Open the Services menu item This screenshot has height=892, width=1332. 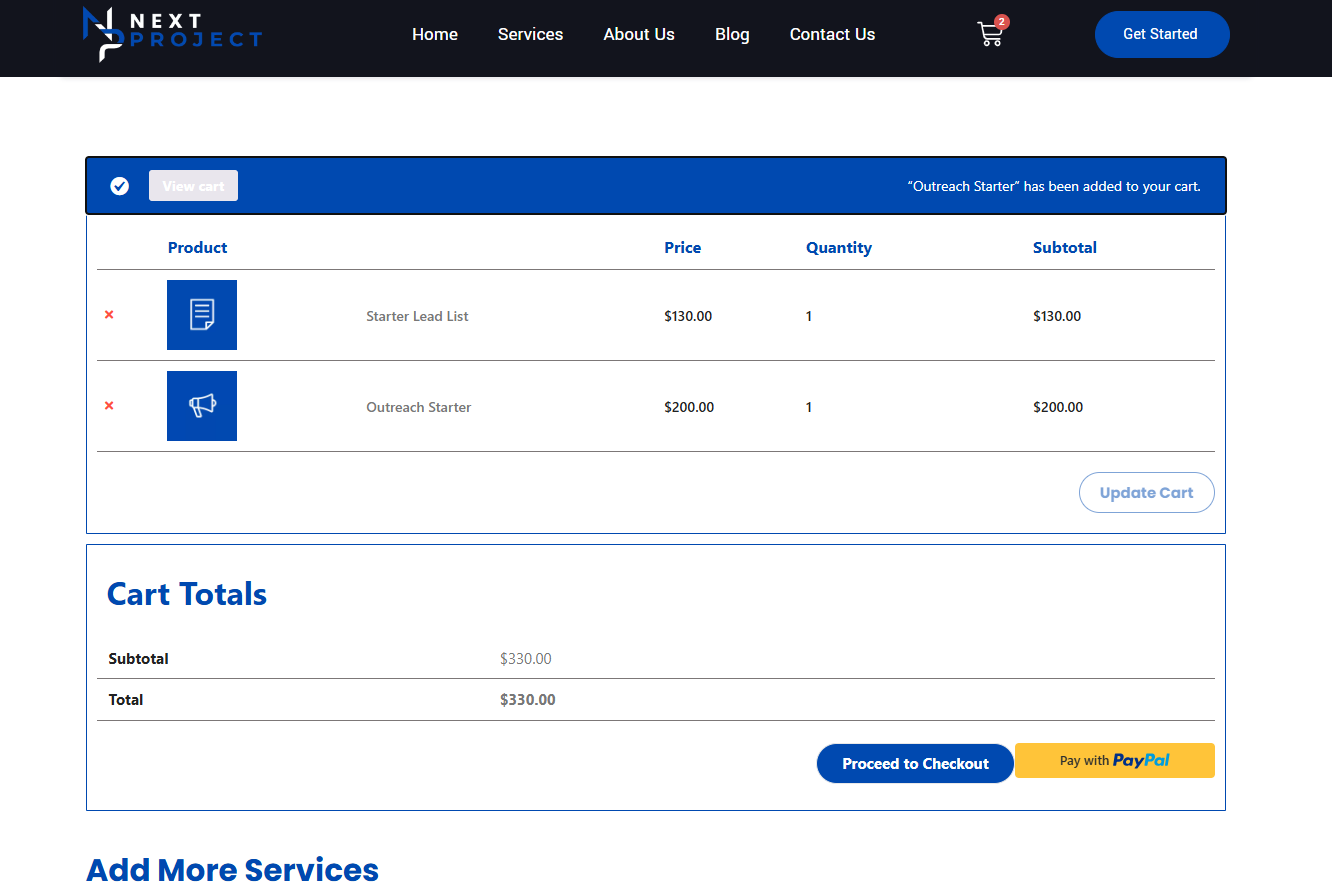530,34
